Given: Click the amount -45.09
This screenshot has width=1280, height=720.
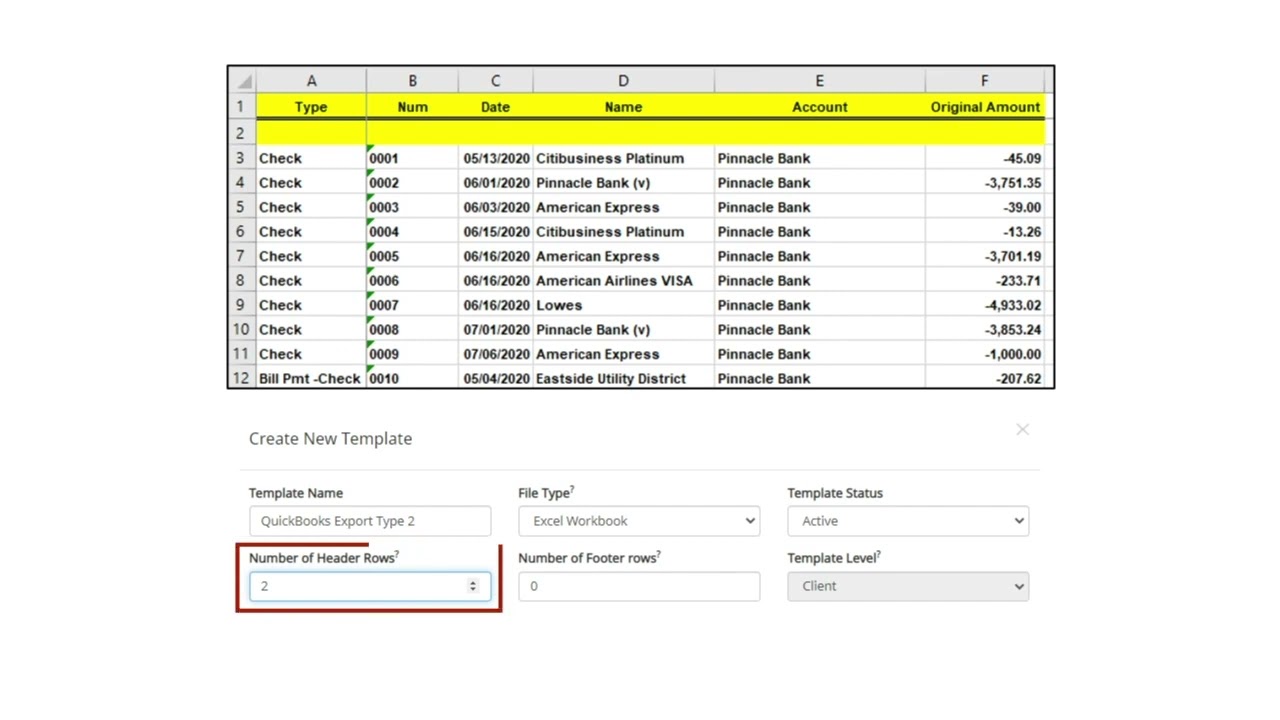Looking at the screenshot, I should (x=984, y=158).
